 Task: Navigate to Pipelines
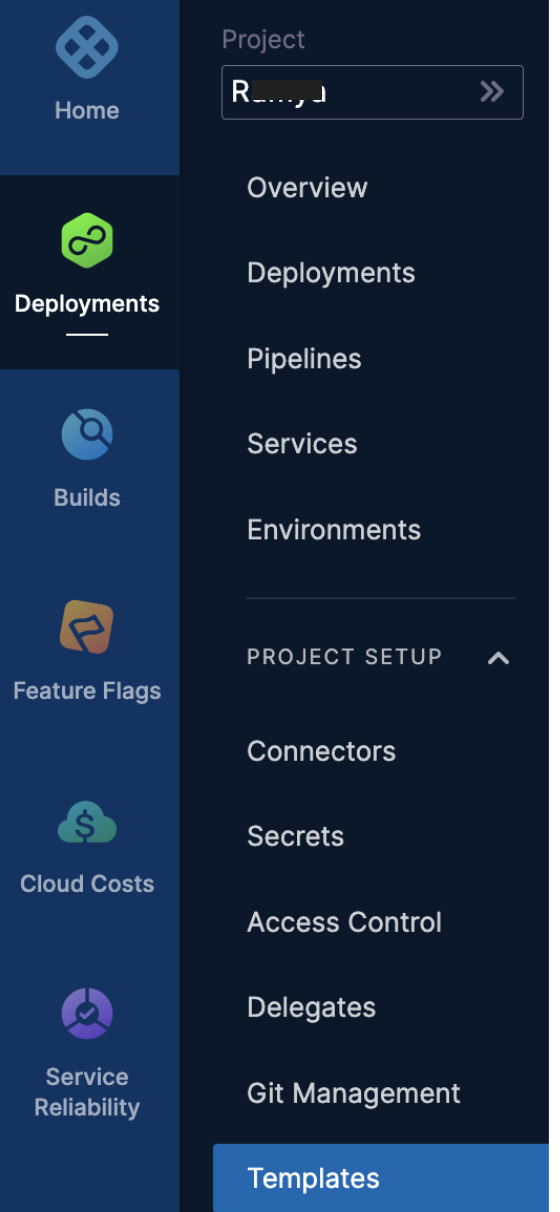(304, 359)
